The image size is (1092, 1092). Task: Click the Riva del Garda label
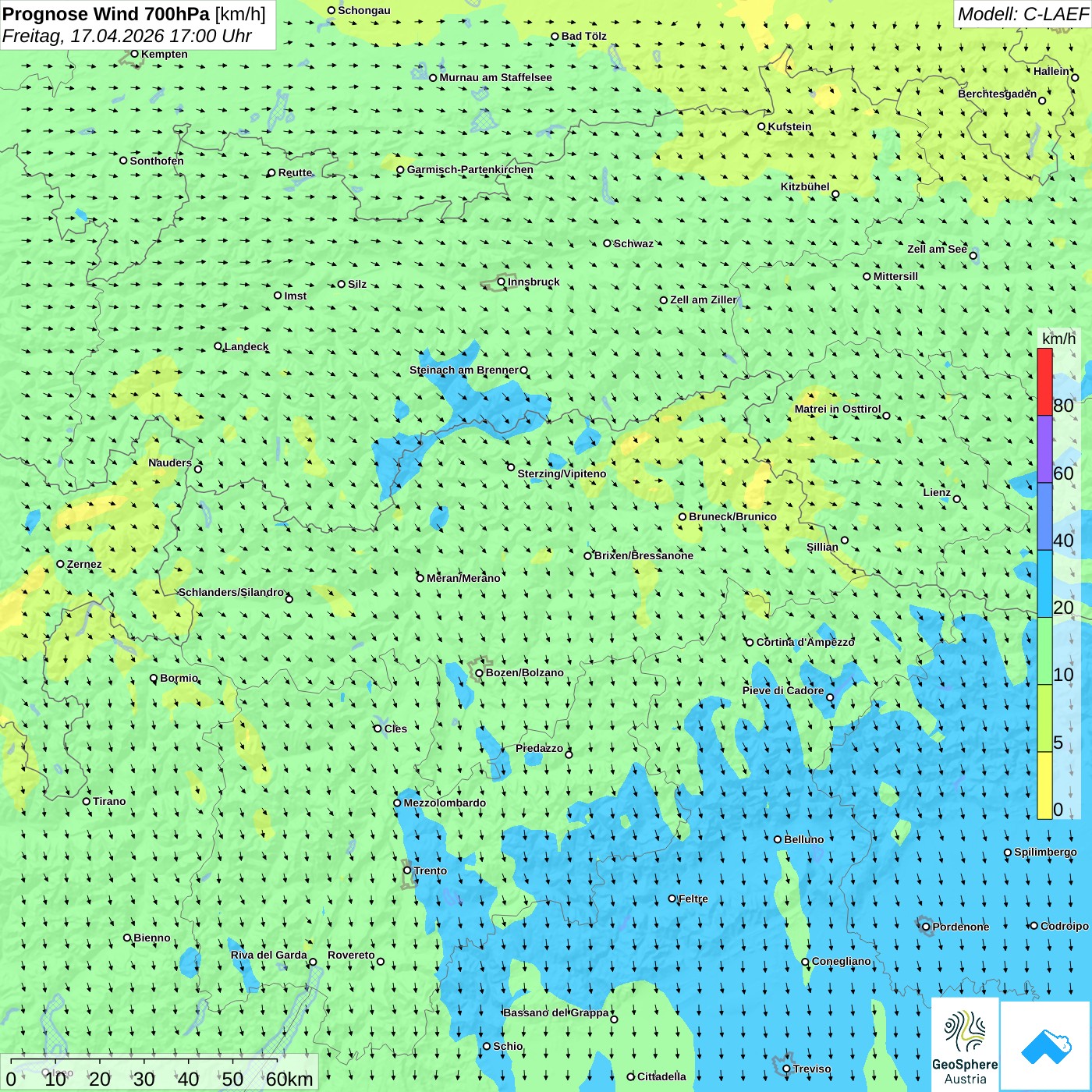coord(269,955)
